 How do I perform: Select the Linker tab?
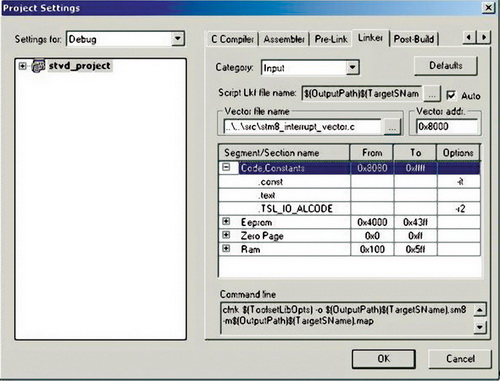[x=370, y=38]
